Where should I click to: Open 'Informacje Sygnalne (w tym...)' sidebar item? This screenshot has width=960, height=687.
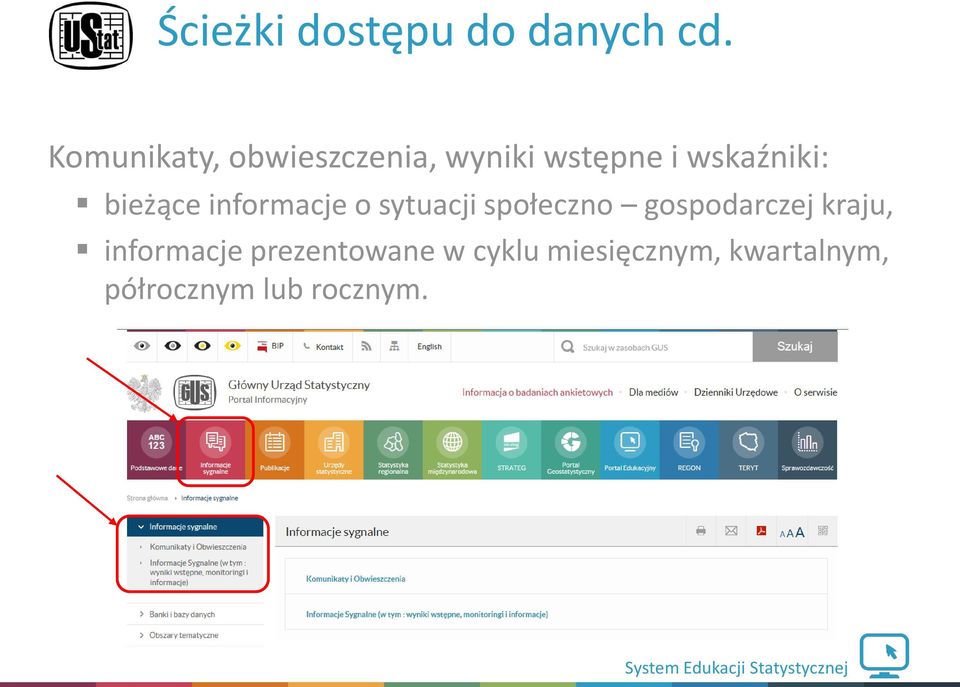coord(198,572)
